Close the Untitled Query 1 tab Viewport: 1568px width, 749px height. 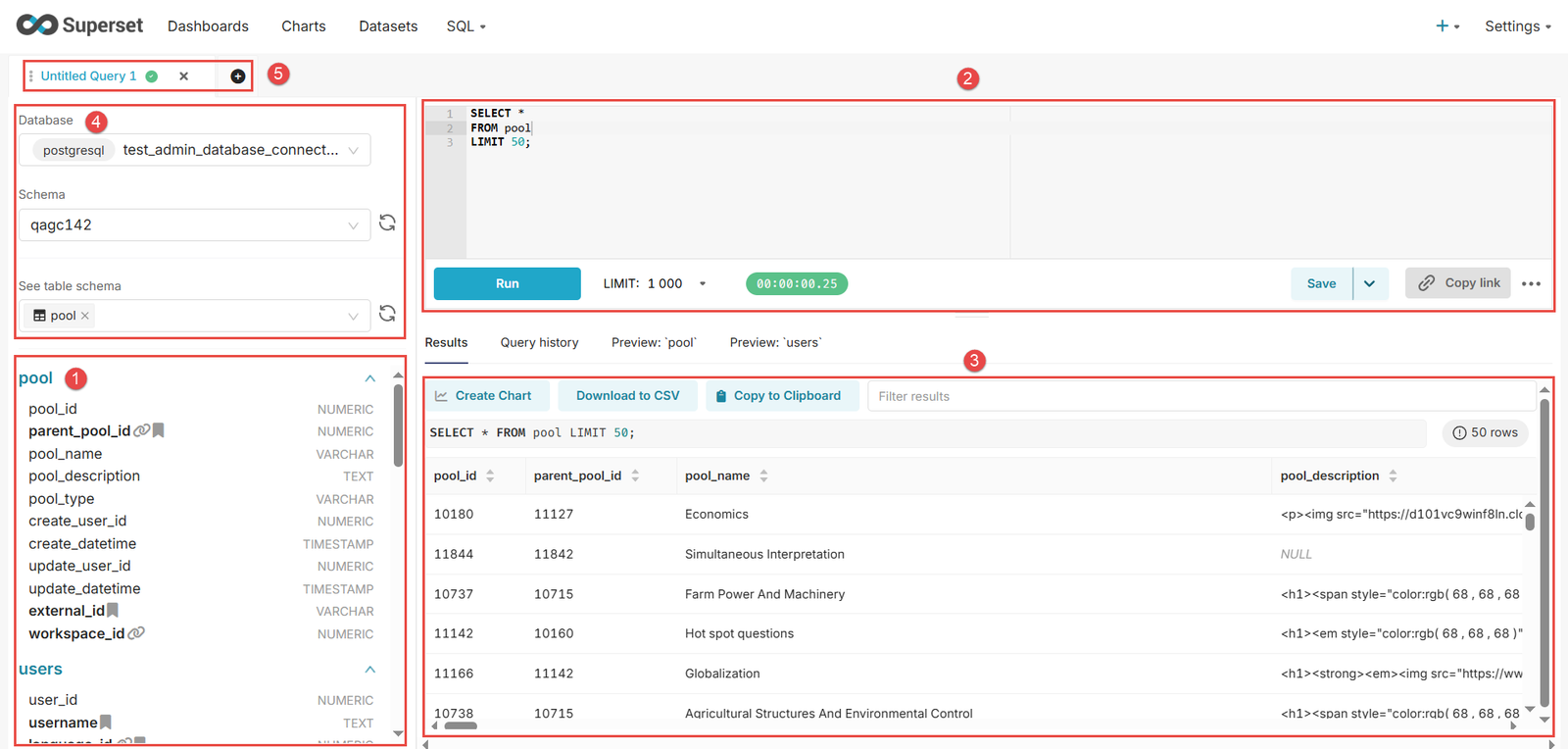point(183,76)
